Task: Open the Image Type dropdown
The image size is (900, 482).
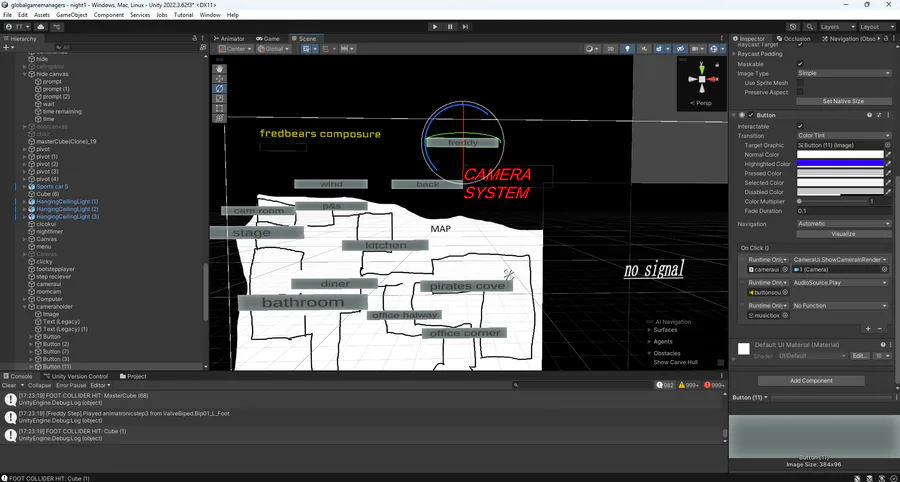Action: point(844,73)
